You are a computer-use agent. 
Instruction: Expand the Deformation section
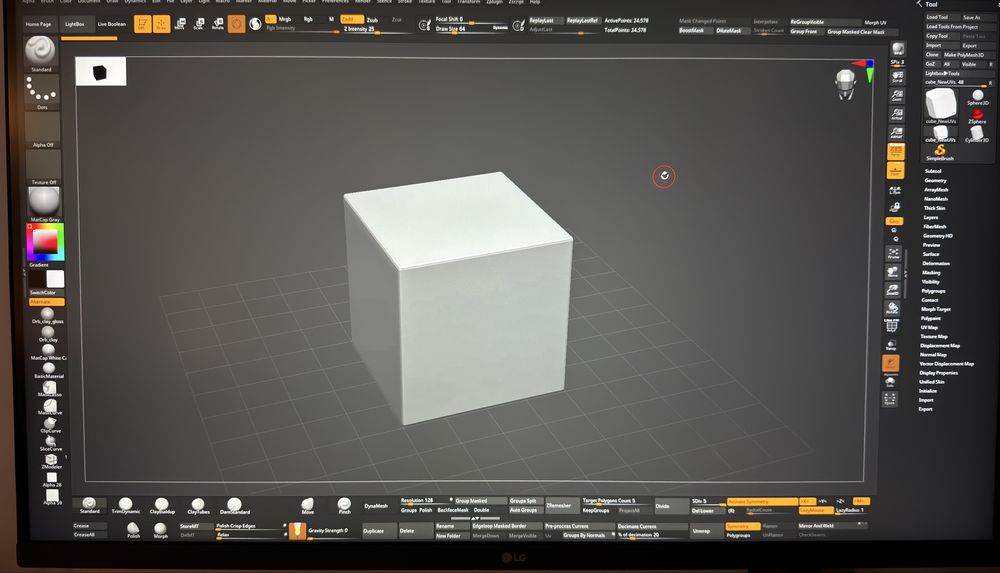[936, 263]
